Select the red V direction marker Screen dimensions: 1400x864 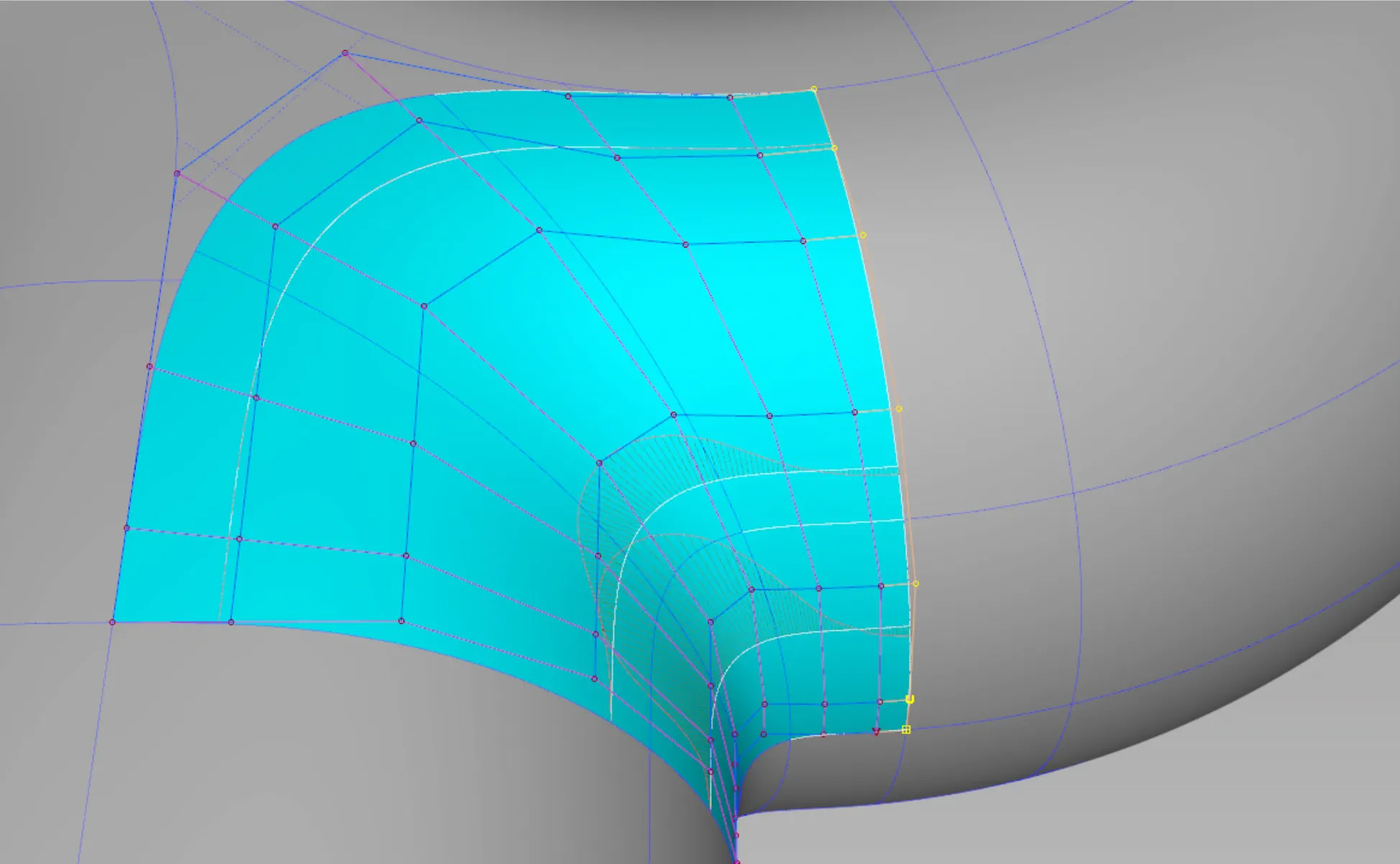[x=876, y=732]
